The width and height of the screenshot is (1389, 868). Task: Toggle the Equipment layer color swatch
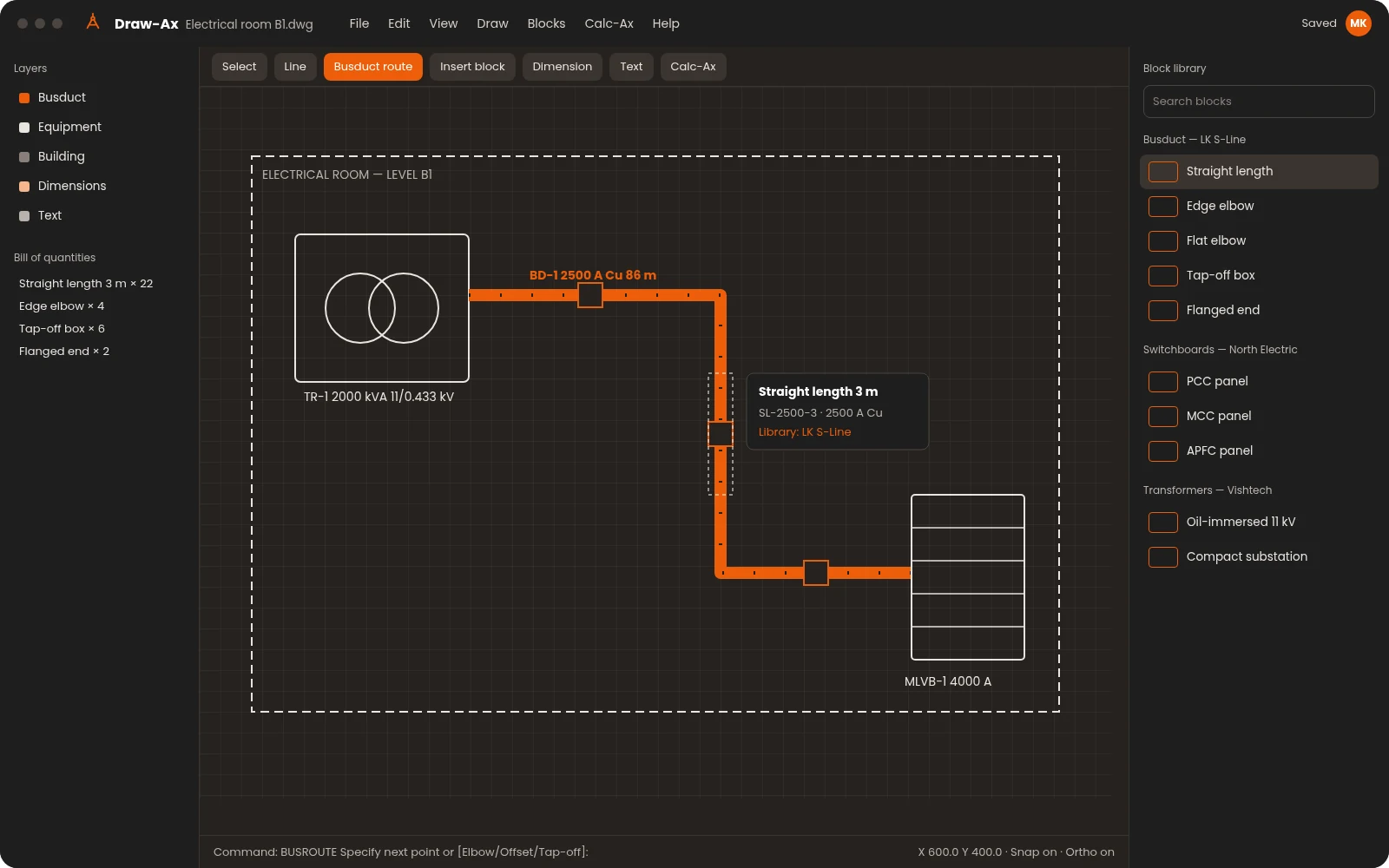[x=24, y=128]
